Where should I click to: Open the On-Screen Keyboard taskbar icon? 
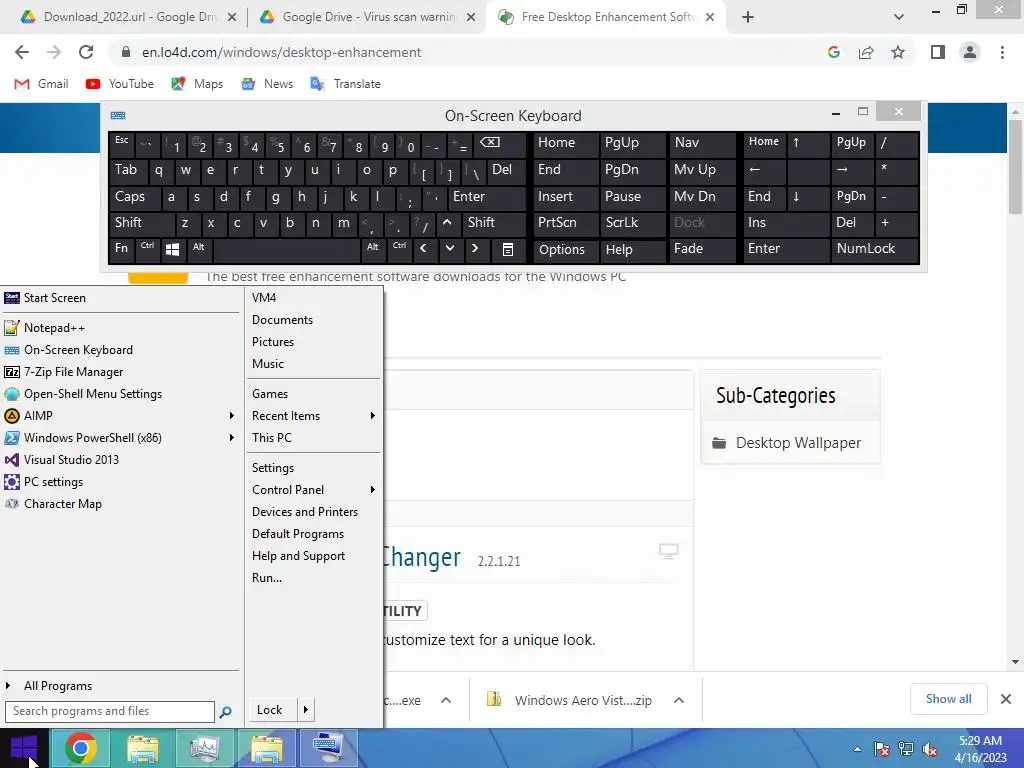pyautogui.click(x=328, y=748)
